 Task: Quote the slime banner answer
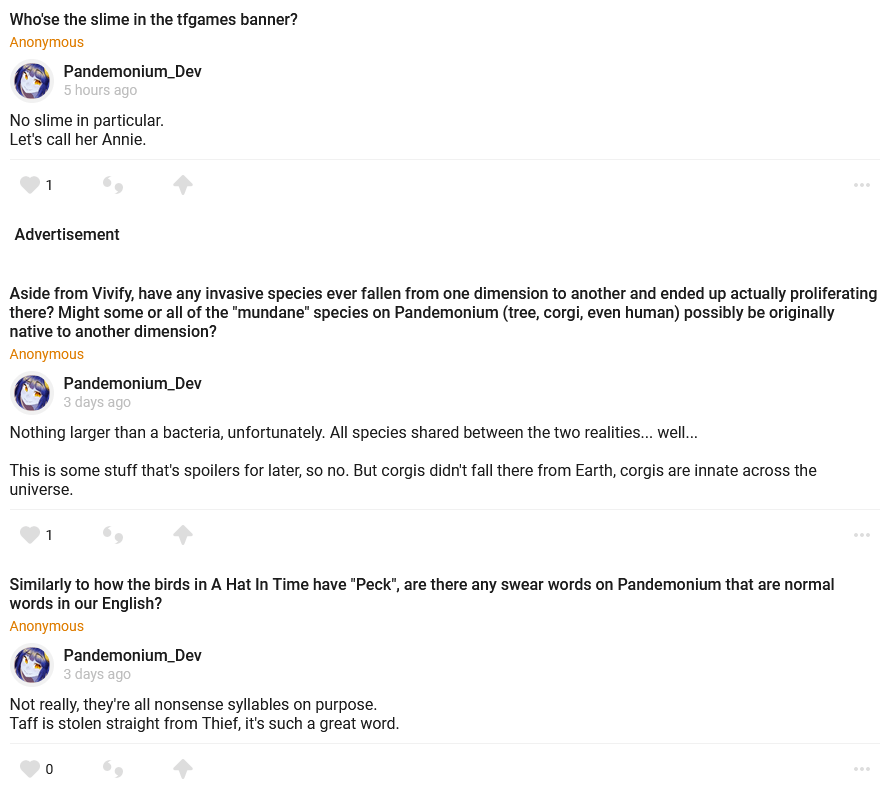[x=113, y=185]
